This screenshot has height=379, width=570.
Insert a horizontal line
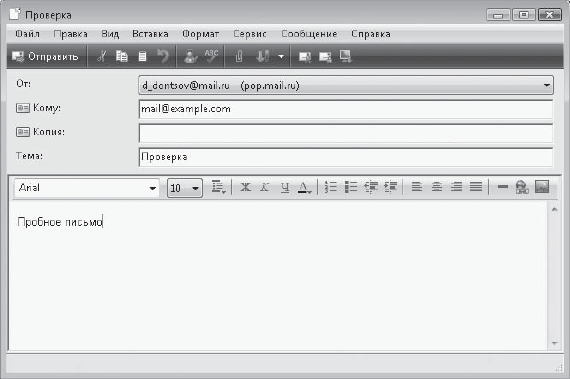pos(502,187)
